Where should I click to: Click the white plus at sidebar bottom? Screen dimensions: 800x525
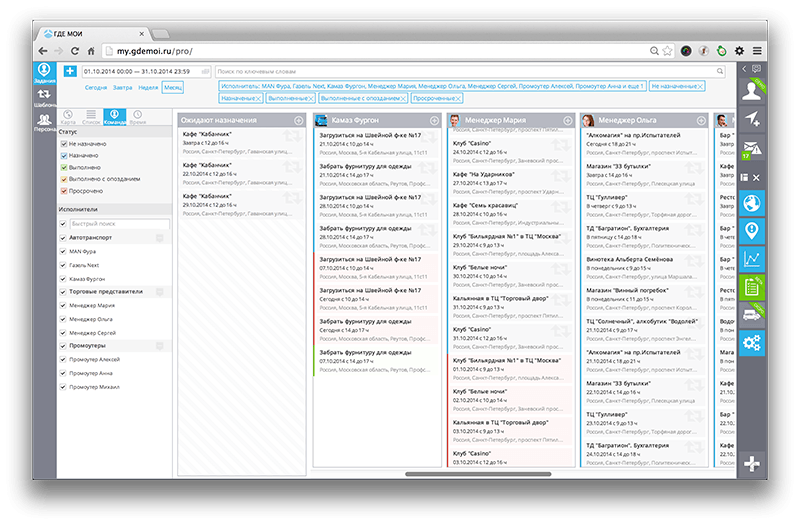click(752, 464)
